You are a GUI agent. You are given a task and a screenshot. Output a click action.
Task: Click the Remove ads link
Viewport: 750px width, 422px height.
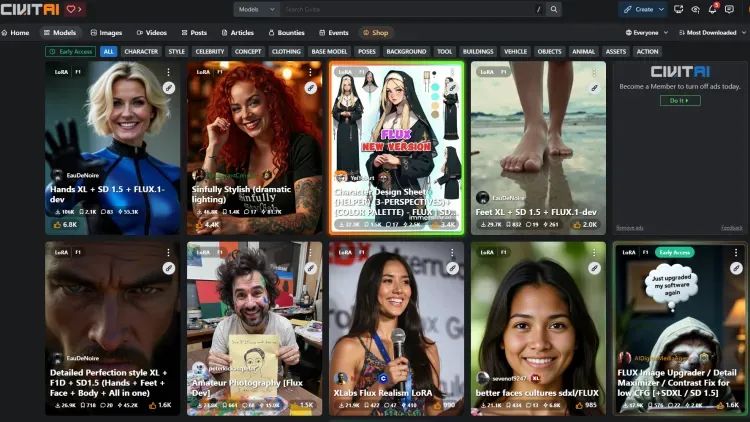629,228
